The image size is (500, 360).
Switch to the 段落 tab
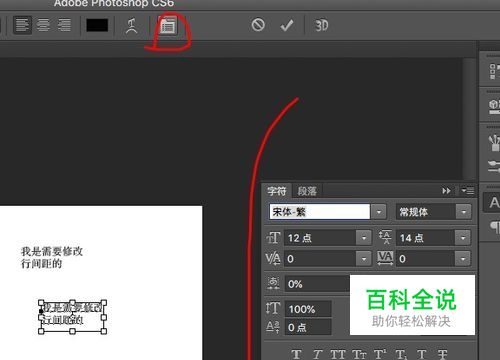coord(307,191)
